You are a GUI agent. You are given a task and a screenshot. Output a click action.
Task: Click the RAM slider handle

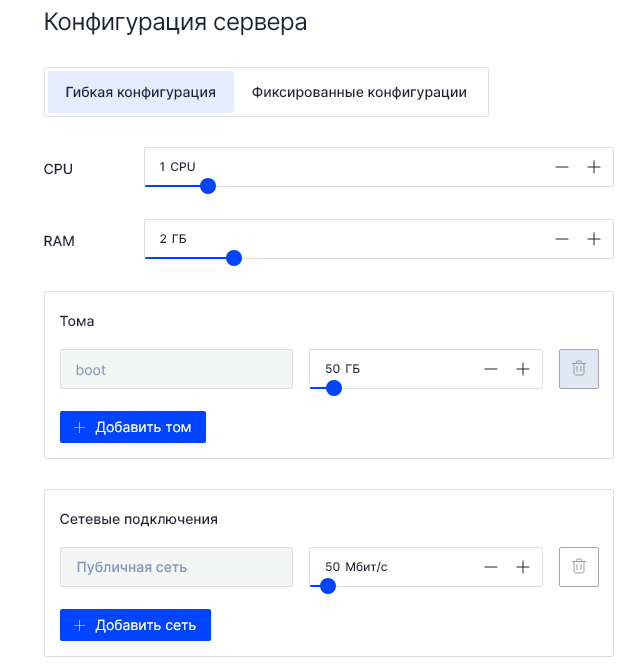click(x=234, y=257)
